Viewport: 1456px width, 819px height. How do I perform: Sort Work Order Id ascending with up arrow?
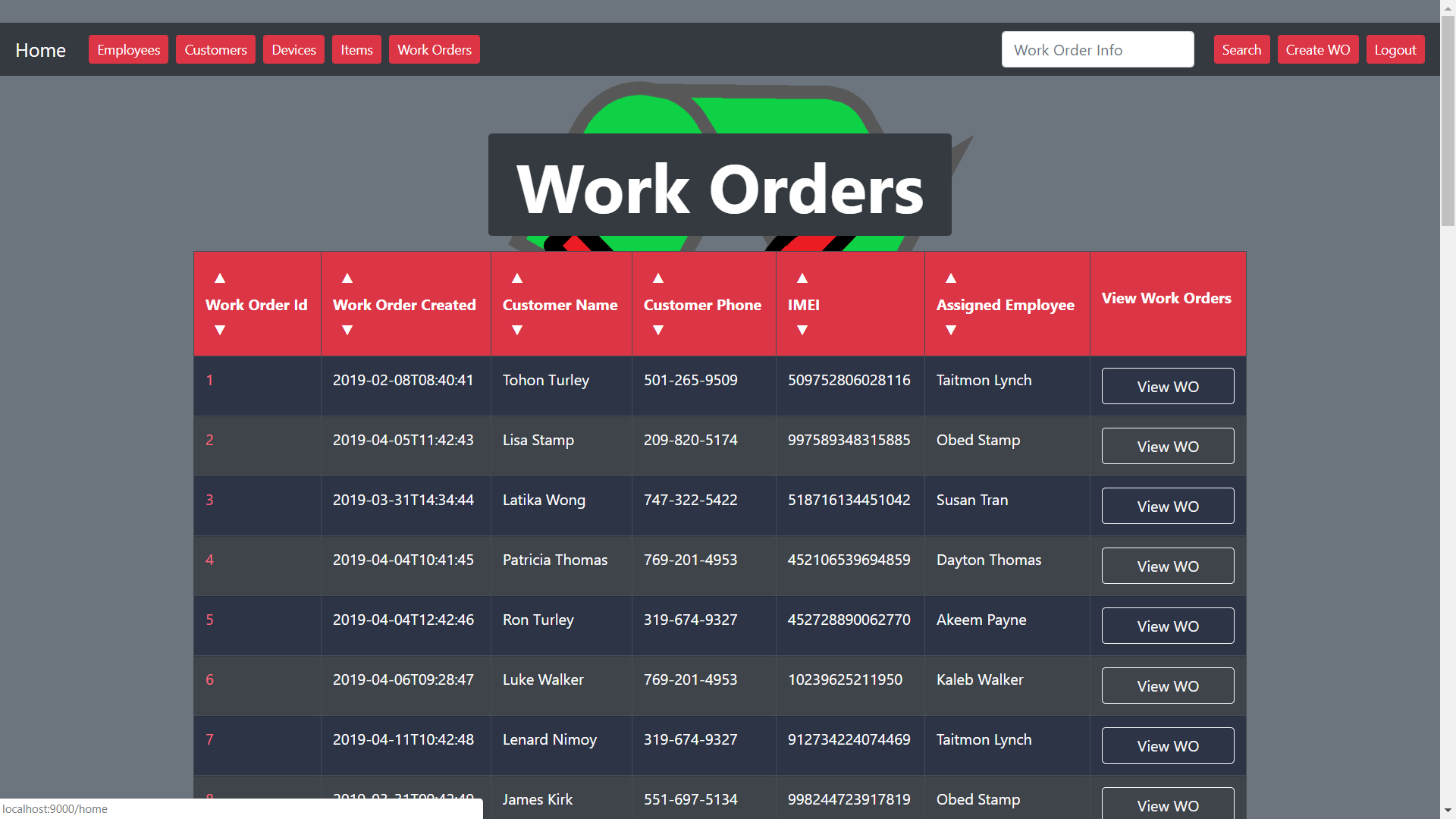[x=220, y=278]
